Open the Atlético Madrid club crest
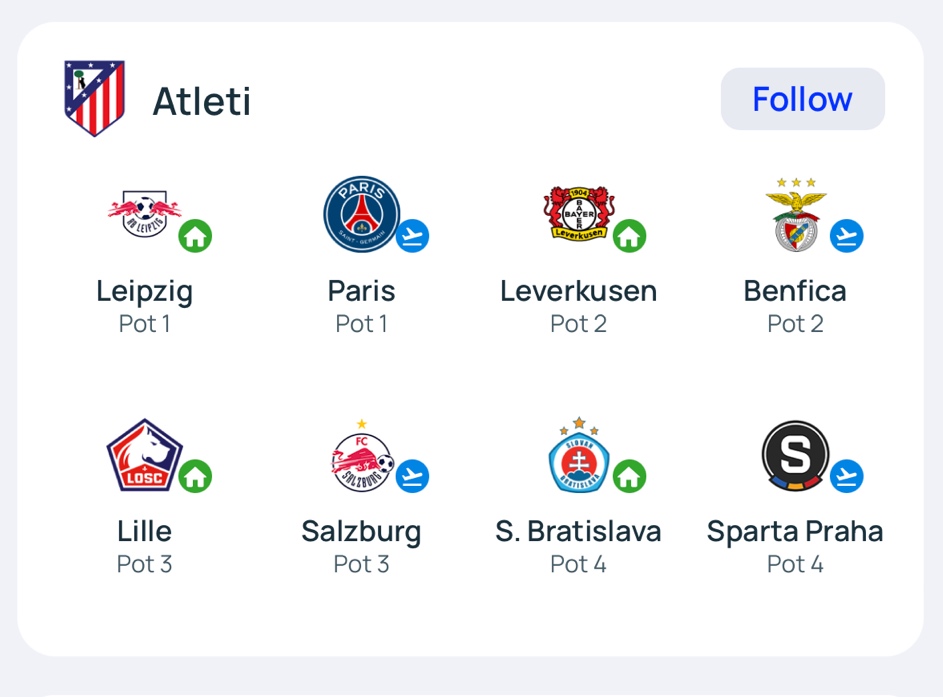Screen dimensions: 943x697 click(94, 98)
